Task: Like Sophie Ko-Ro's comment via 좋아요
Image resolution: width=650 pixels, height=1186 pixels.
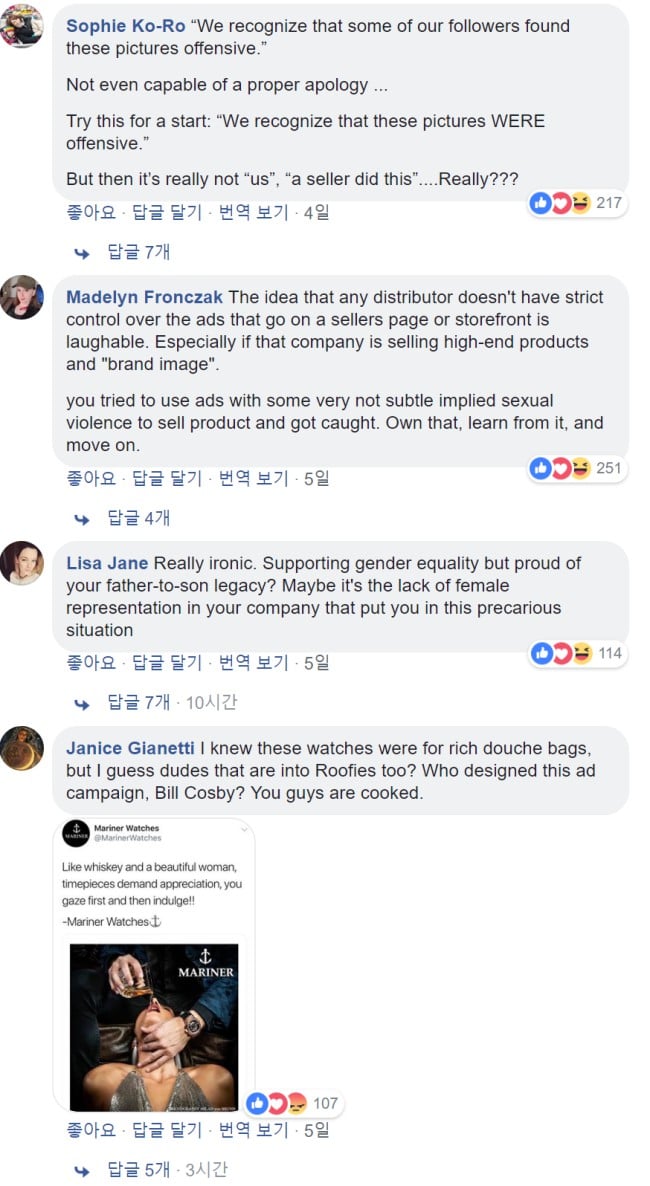Action: tap(91, 212)
